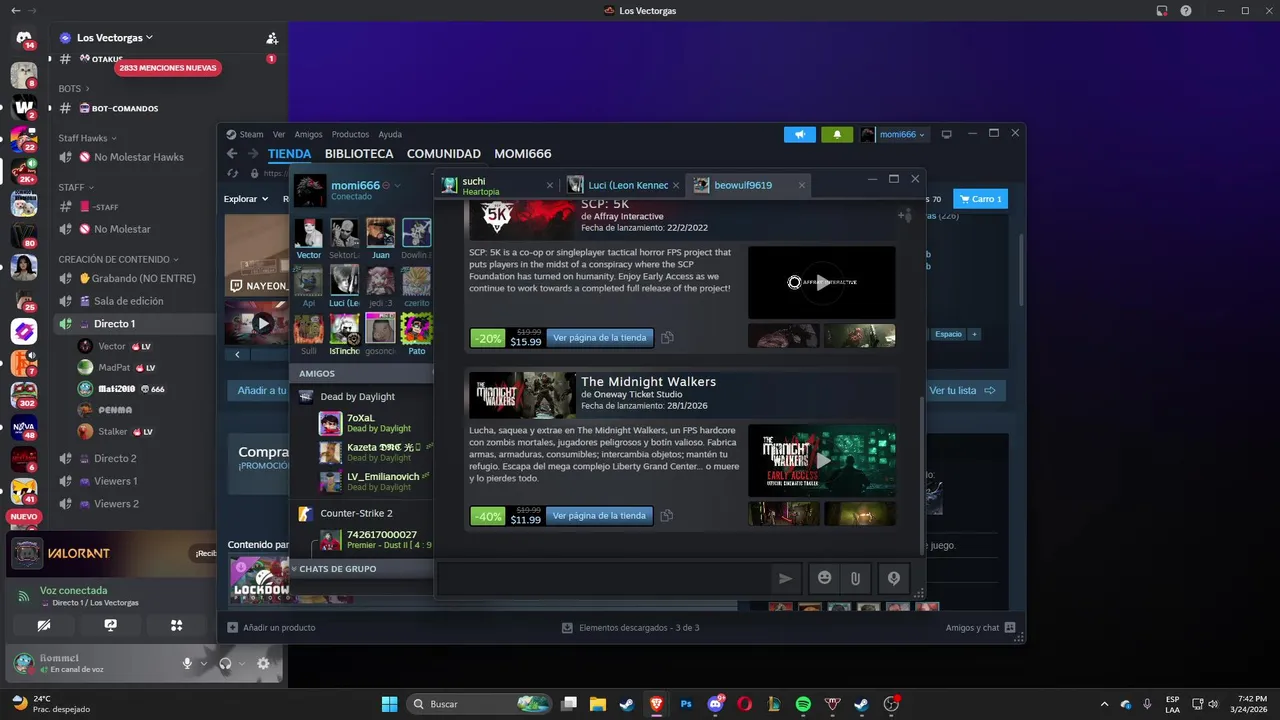Expand Los Vectorgas server menu
Image resolution: width=1280 pixels, height=720 pixels.
pos(115,38)
